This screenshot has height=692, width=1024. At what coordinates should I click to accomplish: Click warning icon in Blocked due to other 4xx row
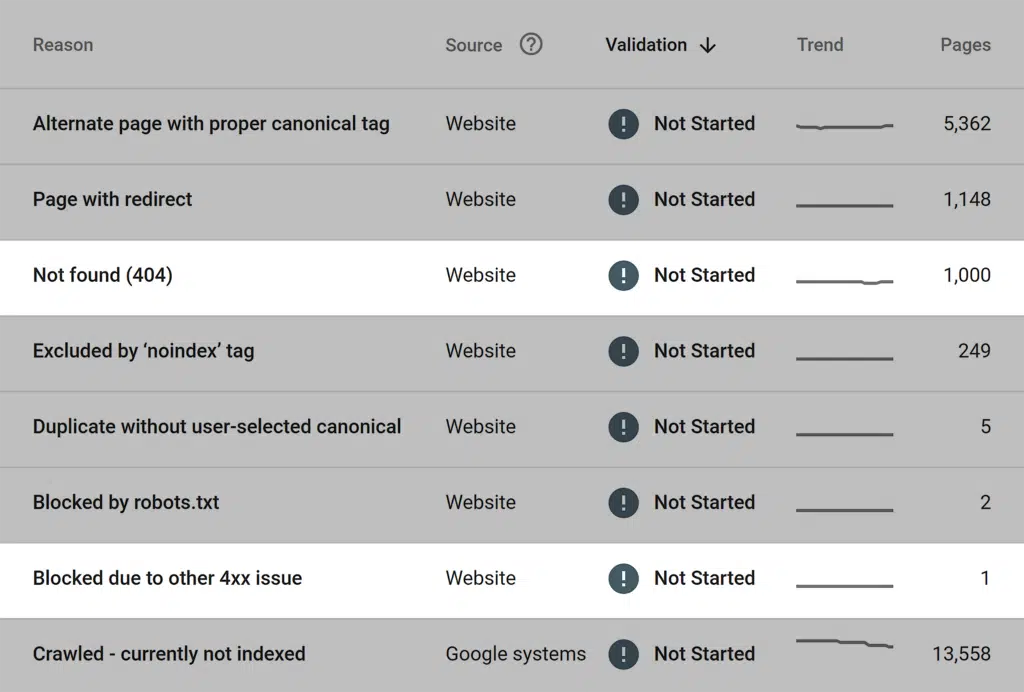coord(623,578)
